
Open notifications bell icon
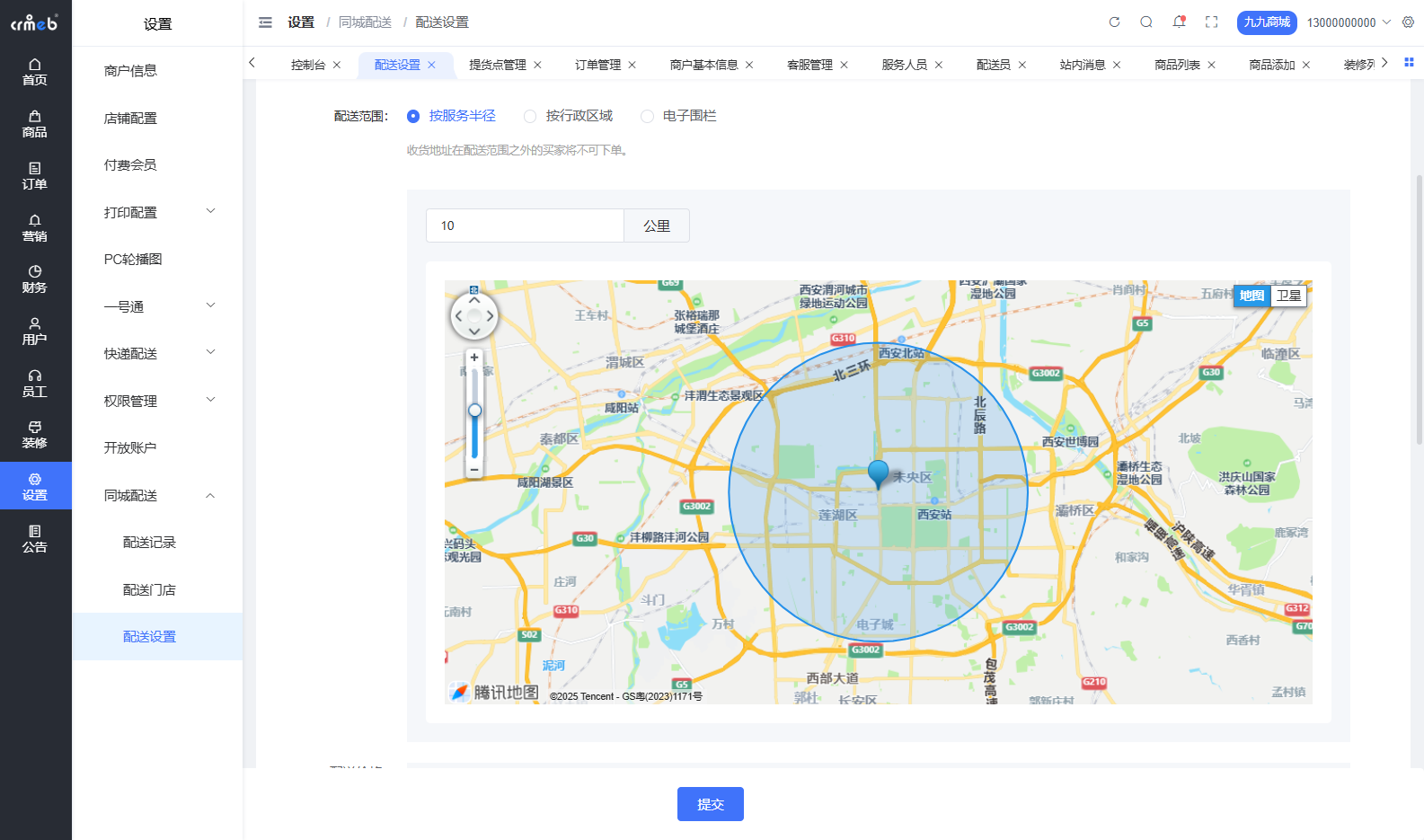click(1179, 22)
